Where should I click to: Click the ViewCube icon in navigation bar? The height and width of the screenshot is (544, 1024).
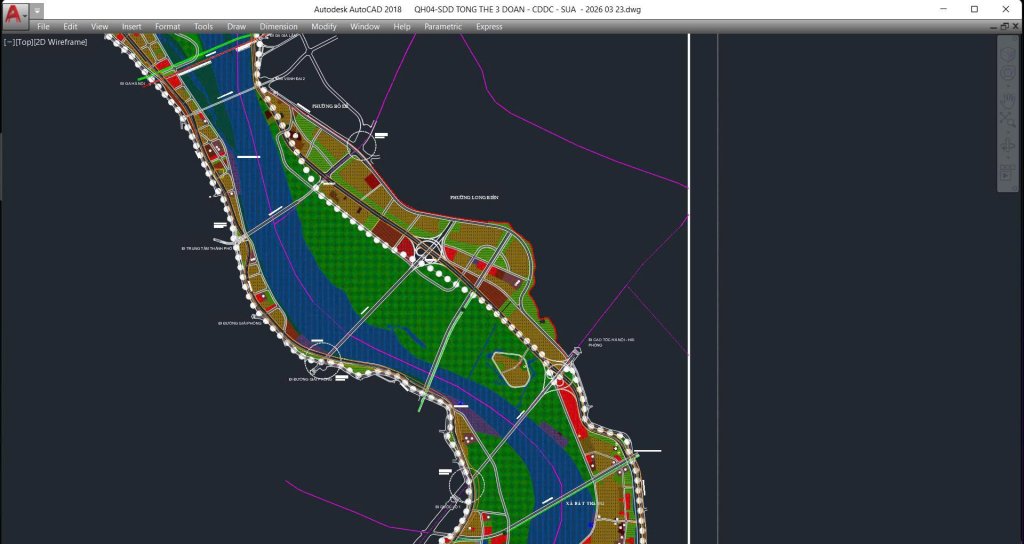[1008, 53]
